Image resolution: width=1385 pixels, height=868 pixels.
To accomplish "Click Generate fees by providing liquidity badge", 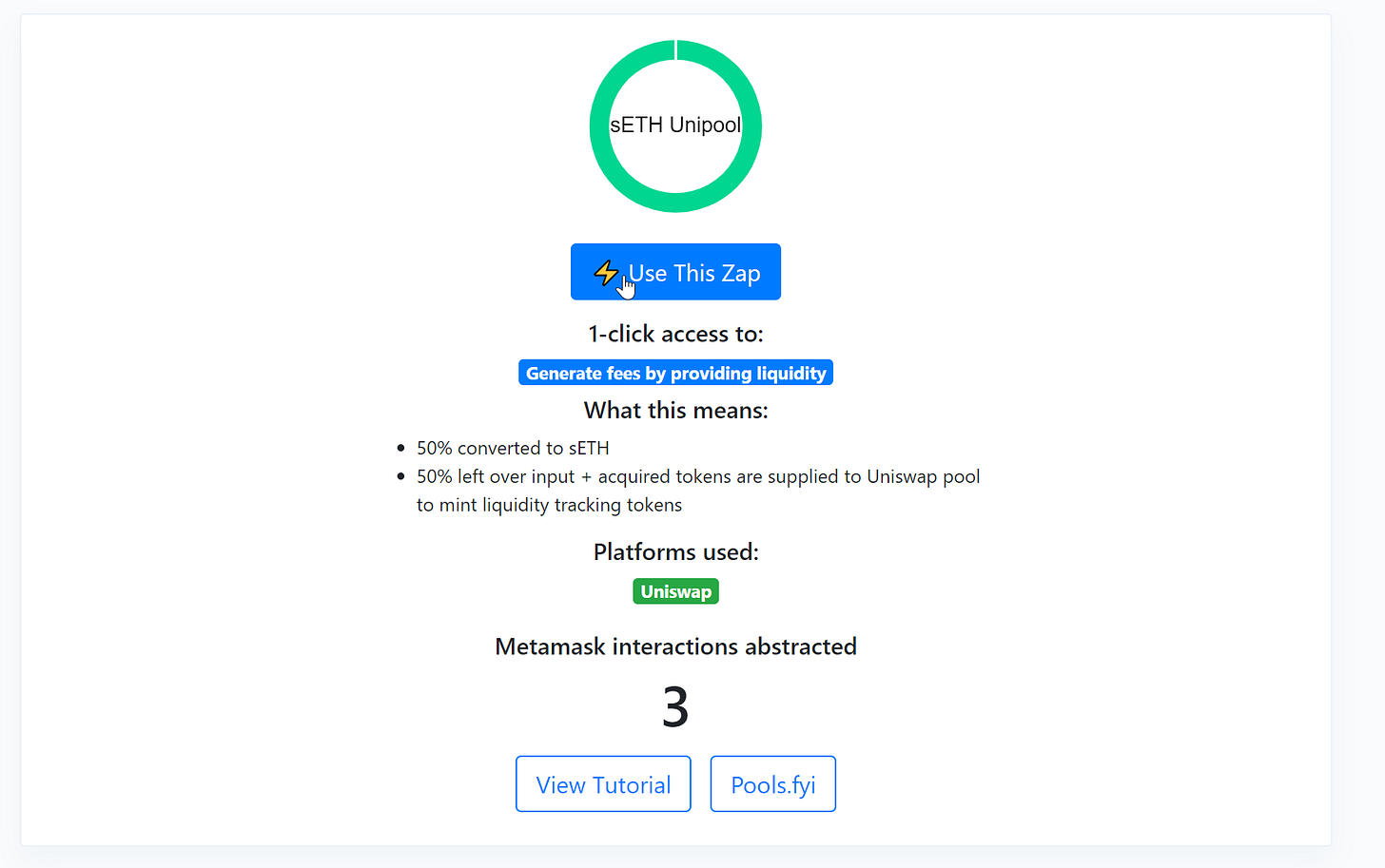I will click(x=675, y=373).
